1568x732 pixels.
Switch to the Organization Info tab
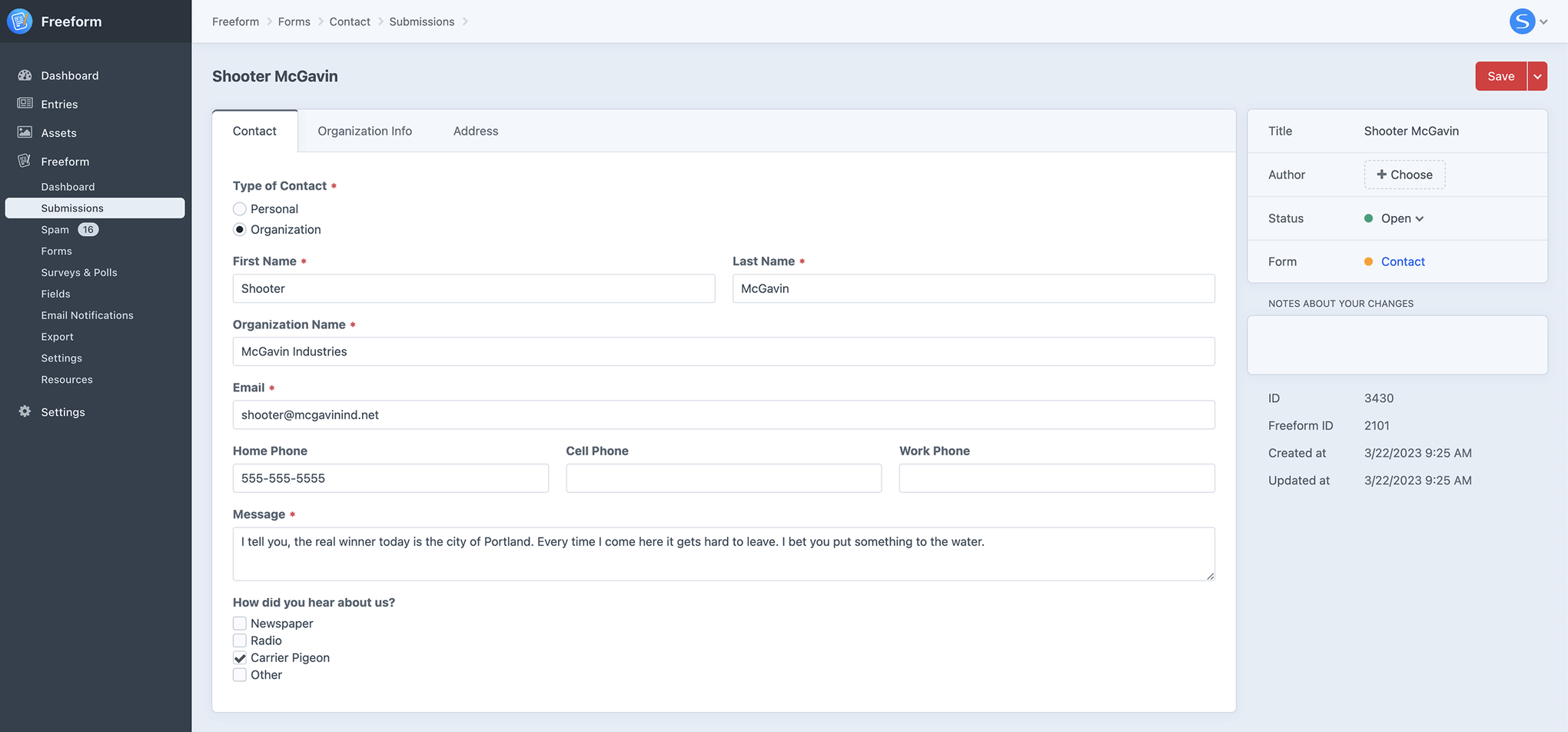pyautogui.click(x=364, y=131)
